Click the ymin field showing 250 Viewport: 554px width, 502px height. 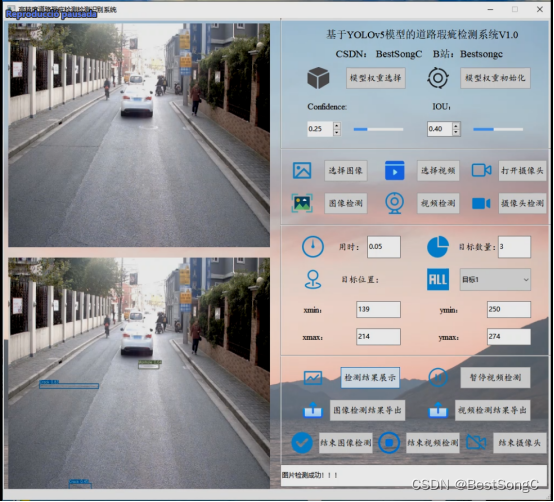[x=509, y=309]
